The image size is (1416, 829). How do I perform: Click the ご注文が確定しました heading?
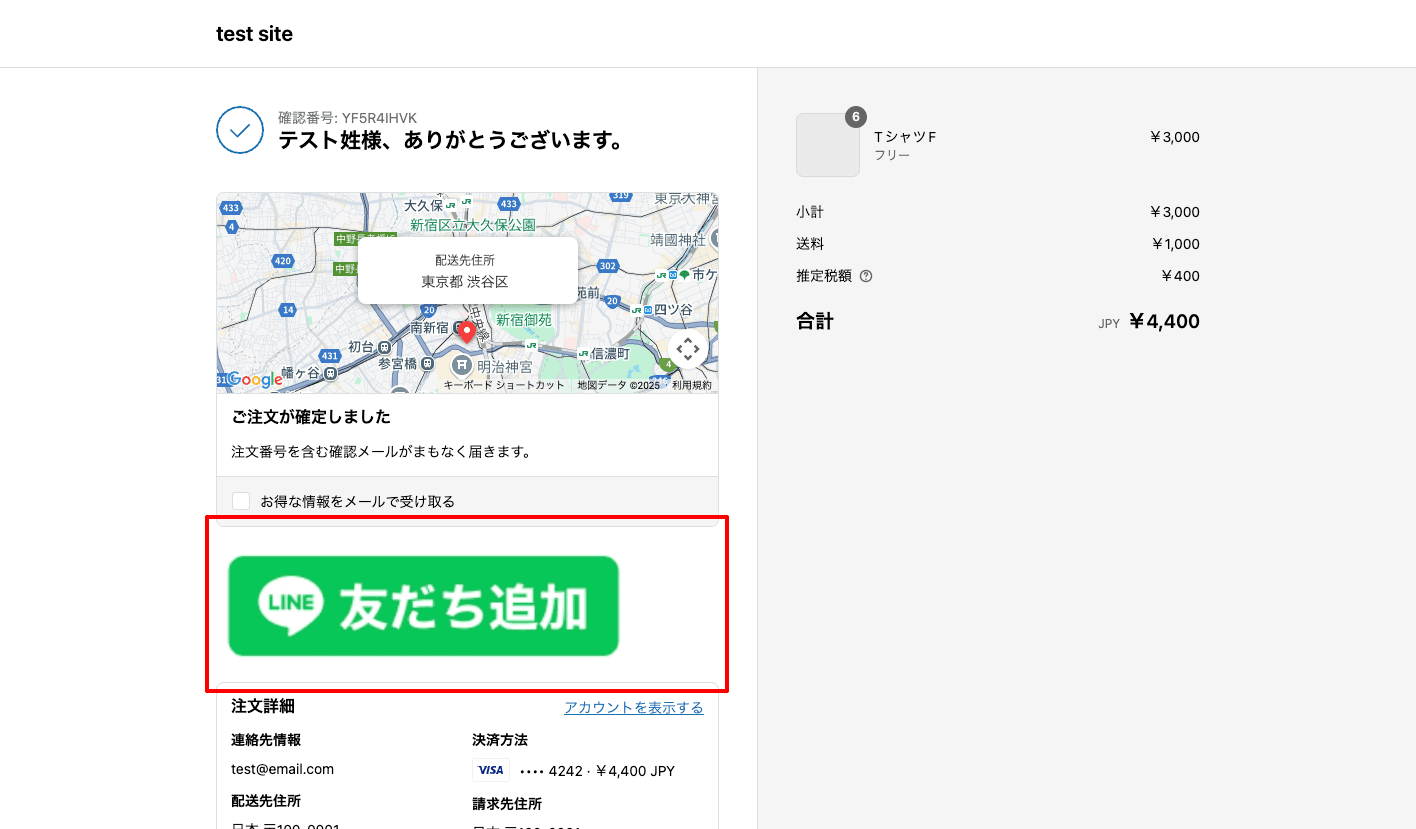[311, 417]
